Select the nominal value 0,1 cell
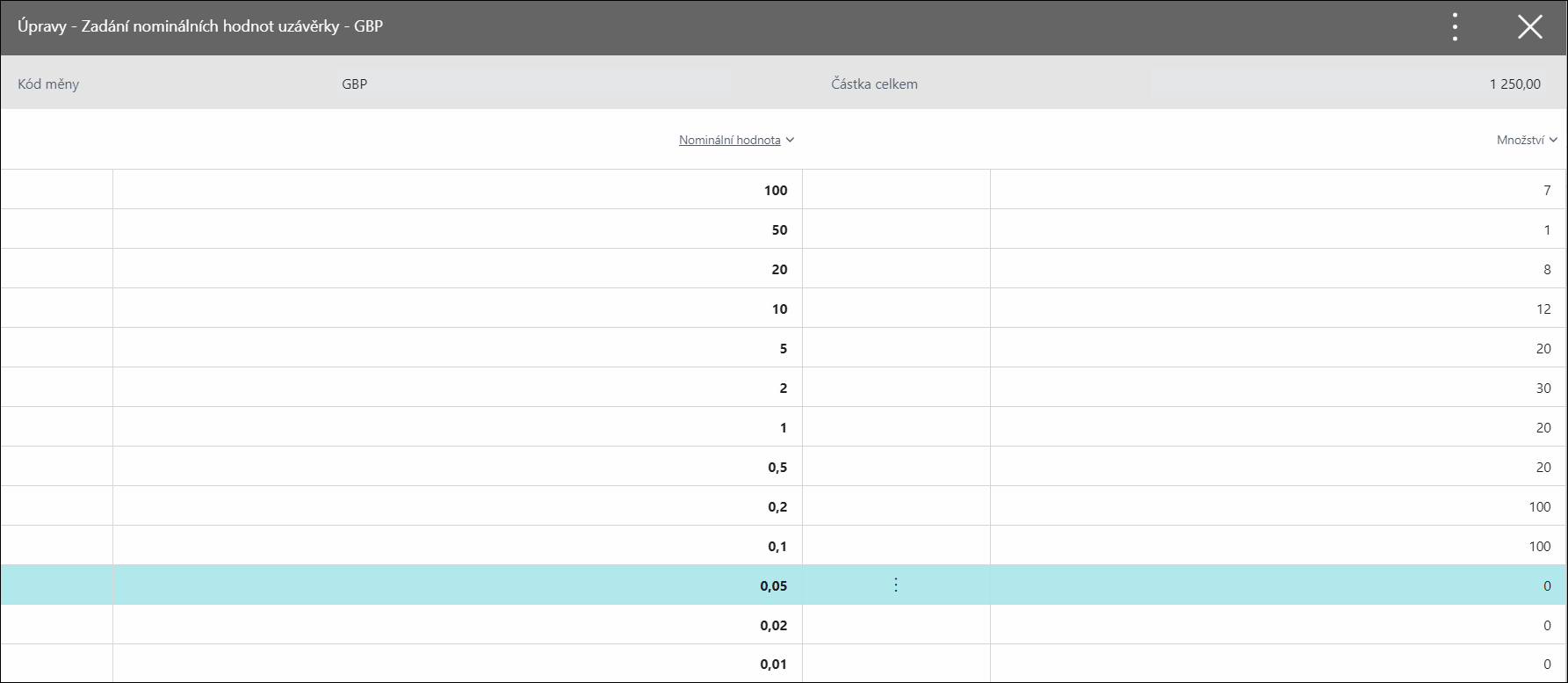The height and width of the screenshot is (683, 1568). tap(458, 546)
